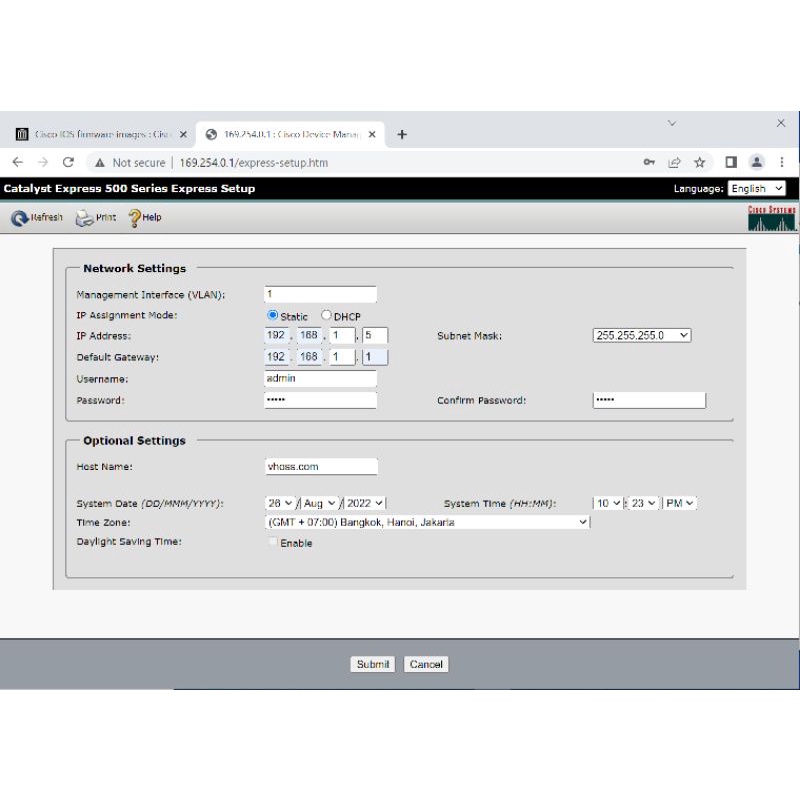Screen dimensions: 800x800
Task: Open a new browser tab
Action: 402,134
